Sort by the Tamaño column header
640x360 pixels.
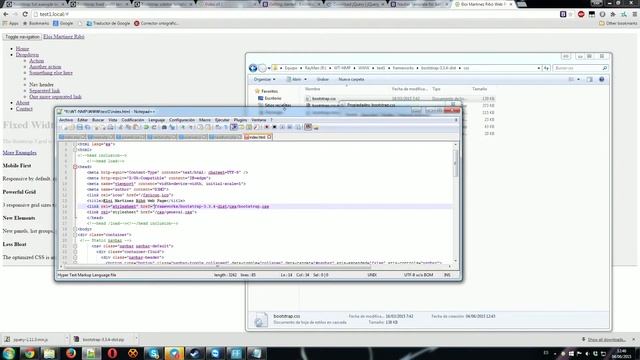[480, 89]
